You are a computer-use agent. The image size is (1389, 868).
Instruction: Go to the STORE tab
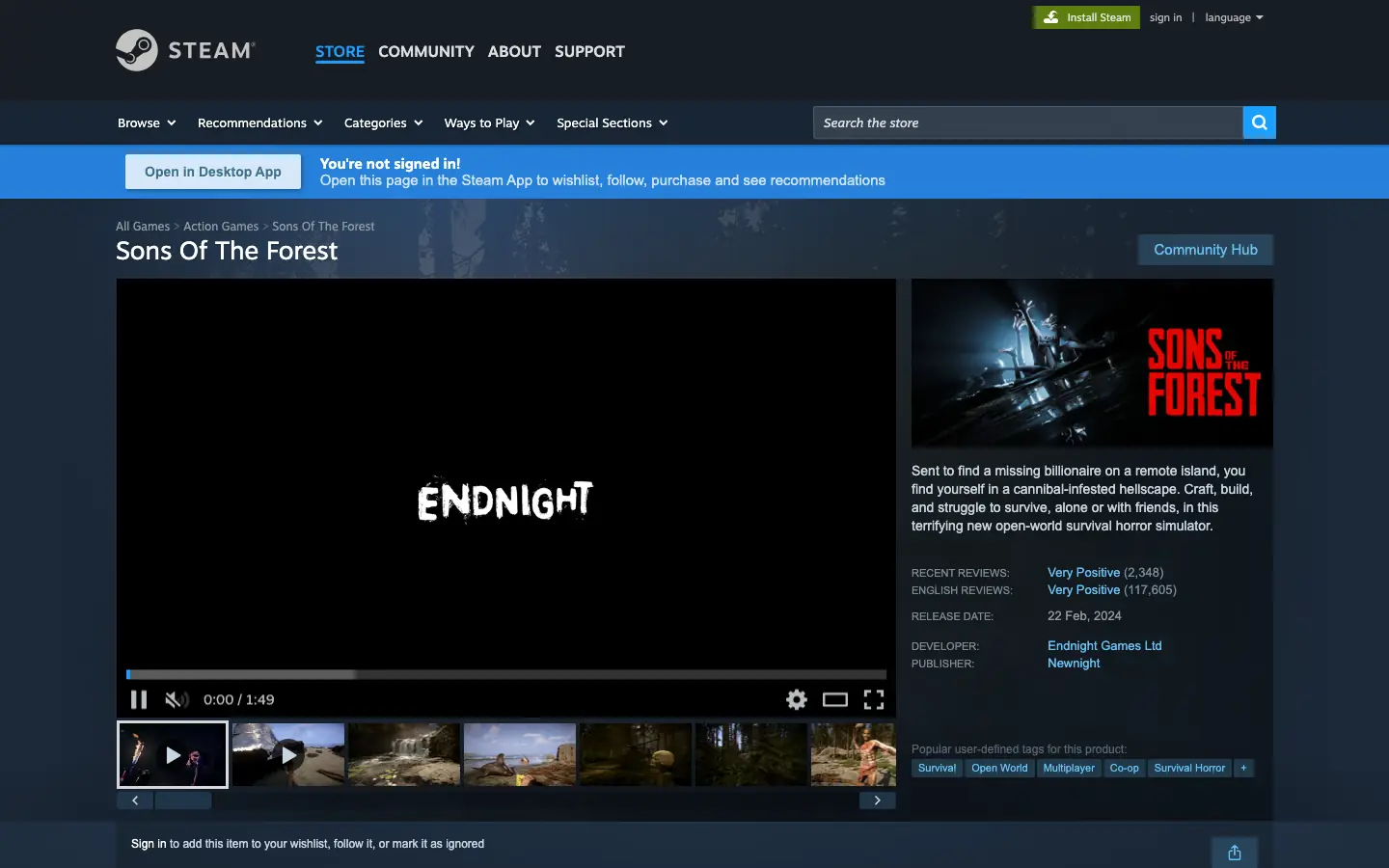pyautogui.click(x=340, y=51)
